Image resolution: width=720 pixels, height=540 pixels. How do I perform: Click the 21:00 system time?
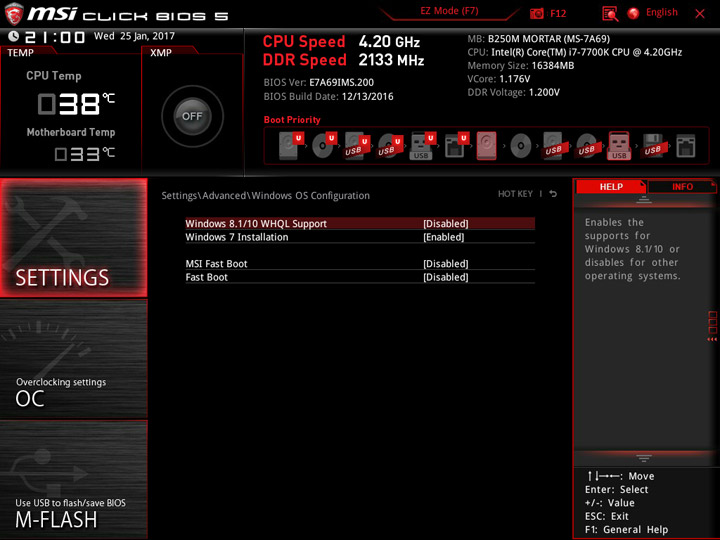[55, 37]
